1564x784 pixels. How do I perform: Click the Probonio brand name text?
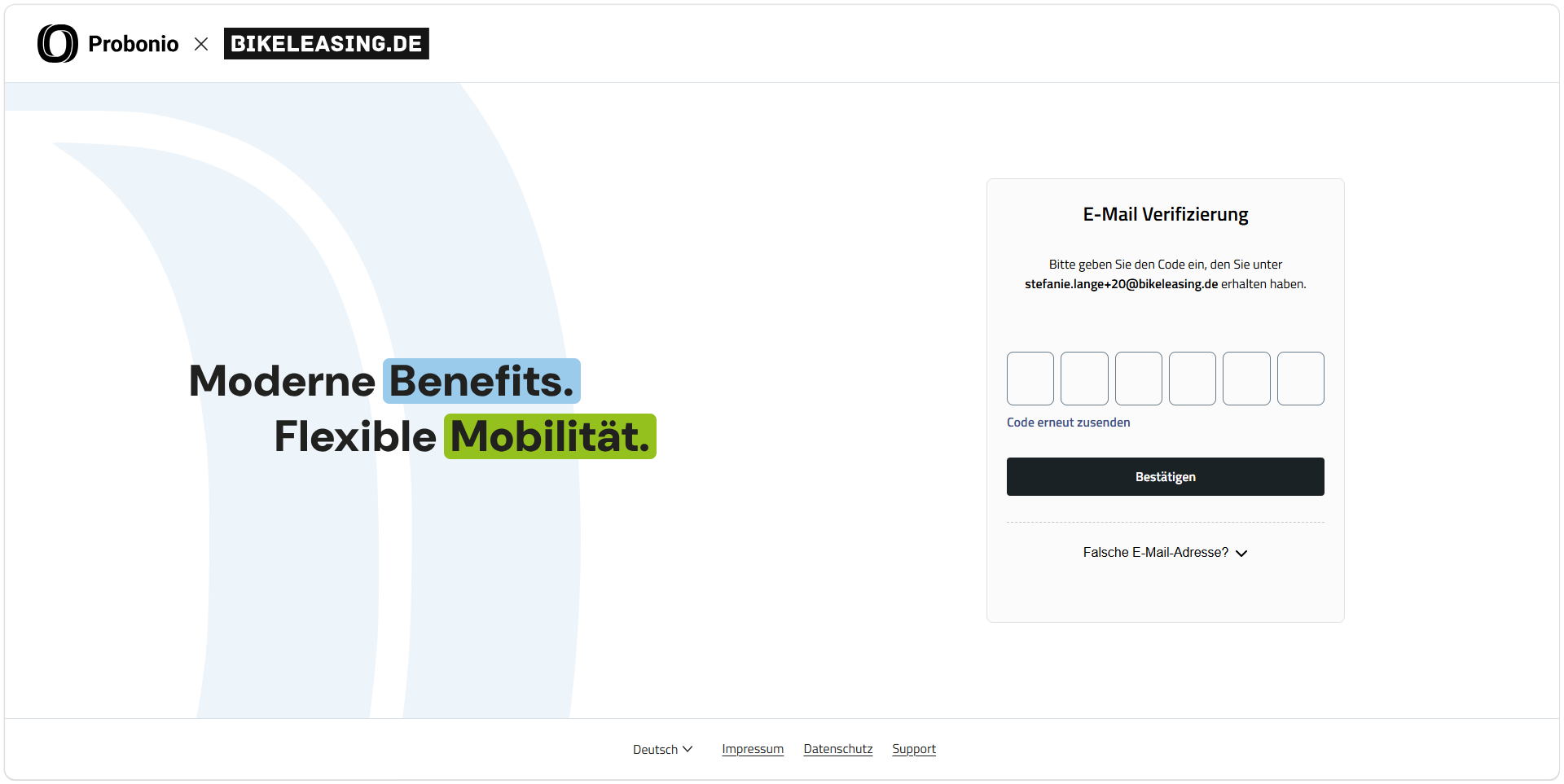coord(134,44)
